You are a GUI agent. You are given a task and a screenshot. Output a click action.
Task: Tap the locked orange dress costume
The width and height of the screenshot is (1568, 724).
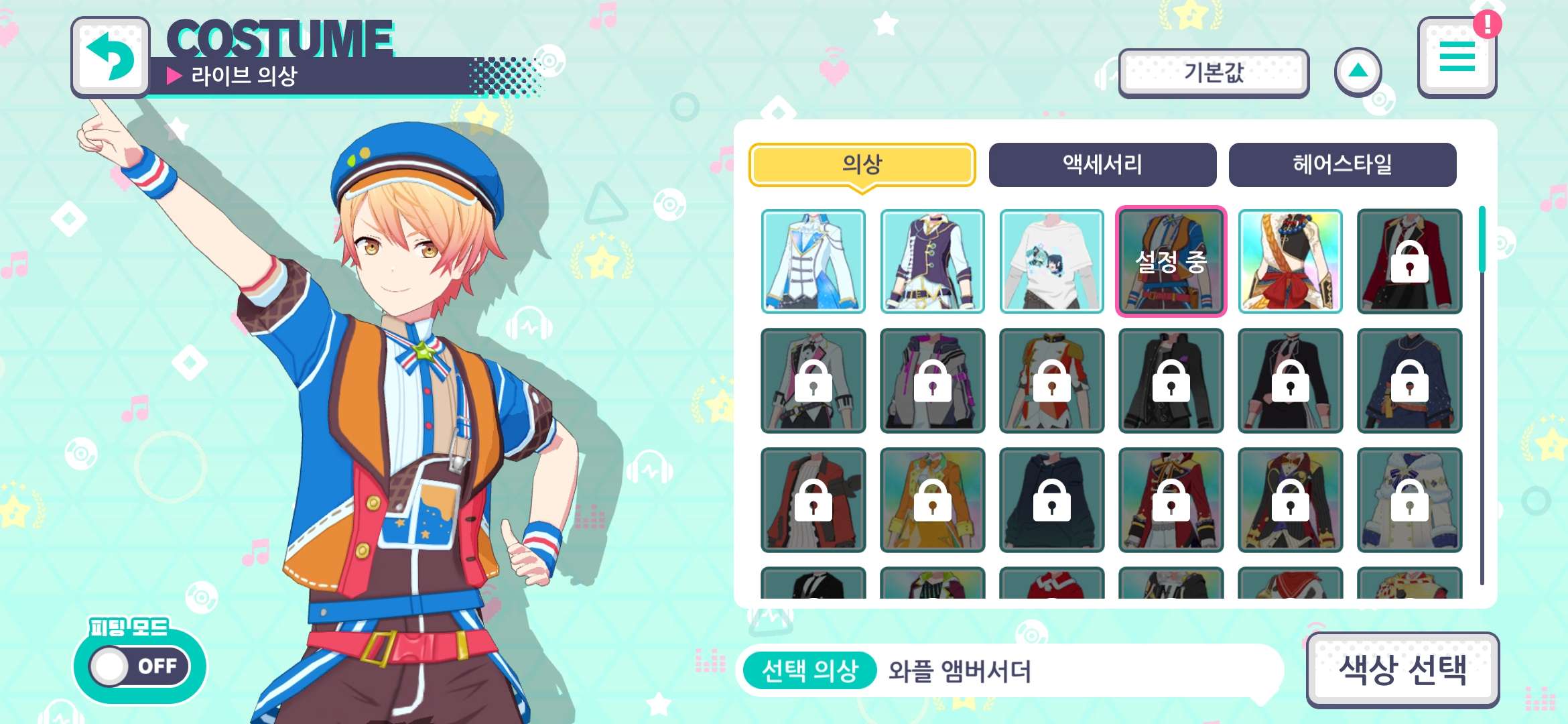pyautogui.click(x=933, y=500)
